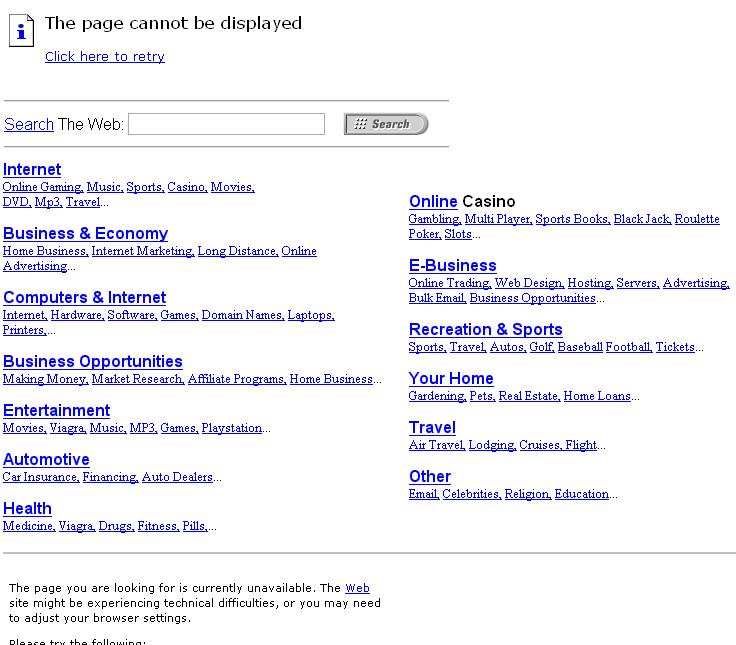Click the blue info icon
Viewport: 736px width, 645px height.
[x=22, y=31]
